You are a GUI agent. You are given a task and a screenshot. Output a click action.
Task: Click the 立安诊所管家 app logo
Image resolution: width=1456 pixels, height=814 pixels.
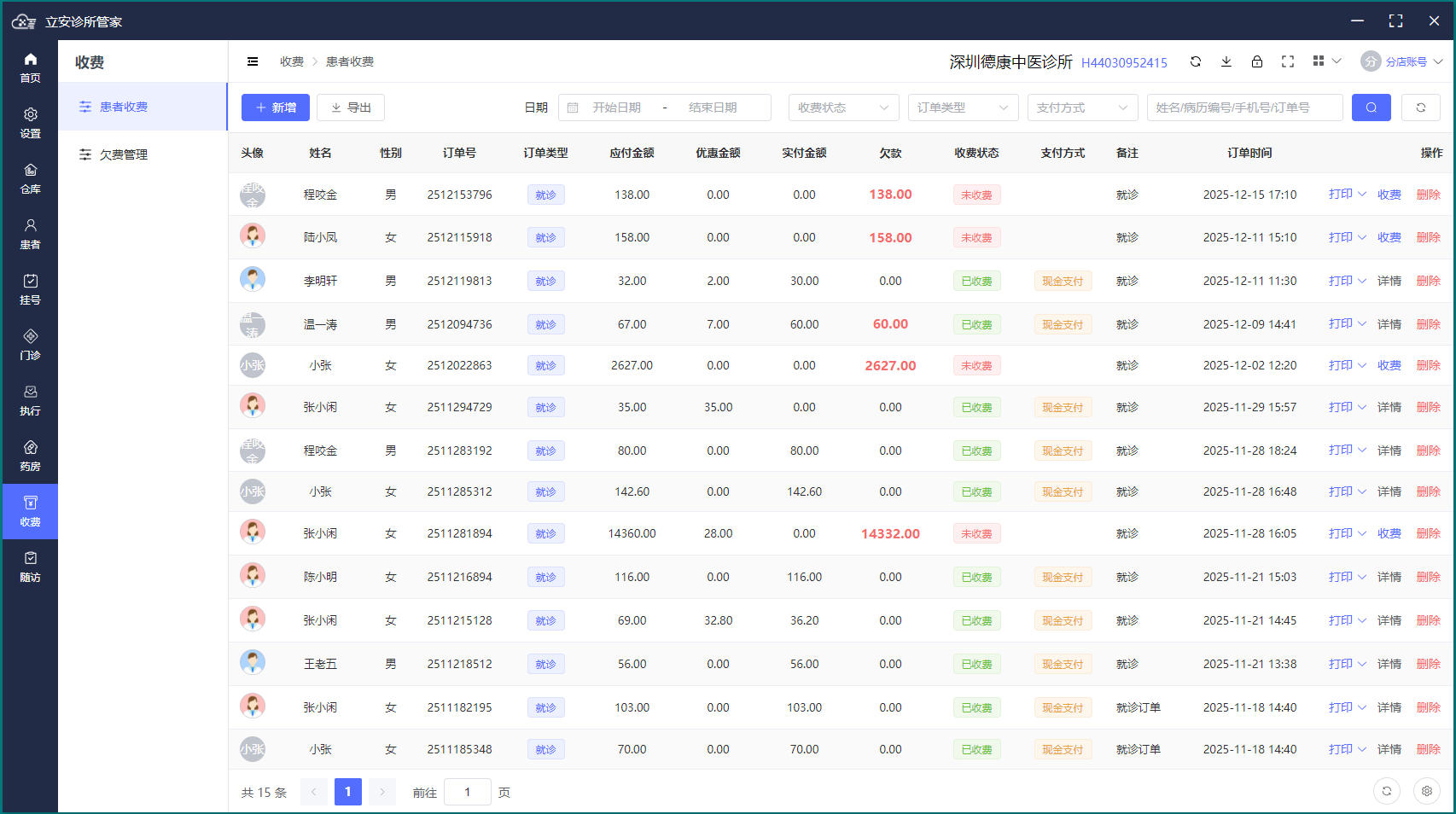24,21
